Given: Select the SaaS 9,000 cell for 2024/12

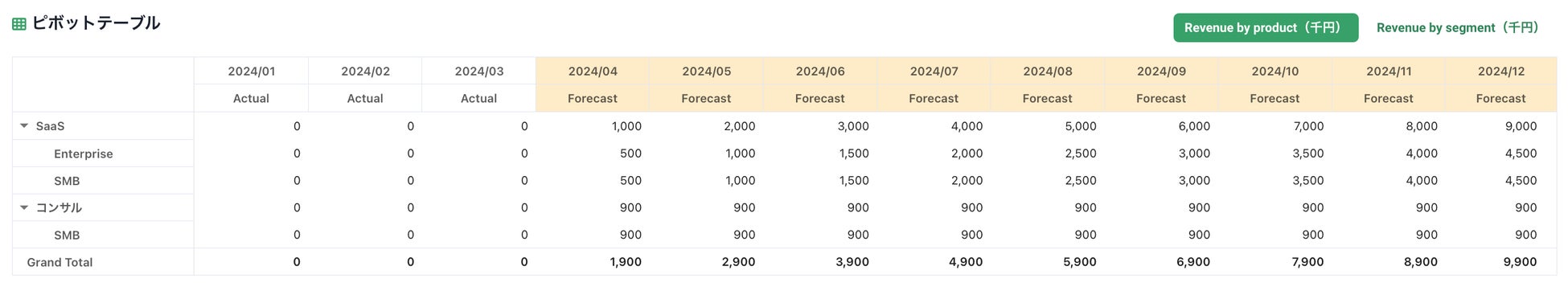Looking at the screenshot, I should pos(1500,126).
